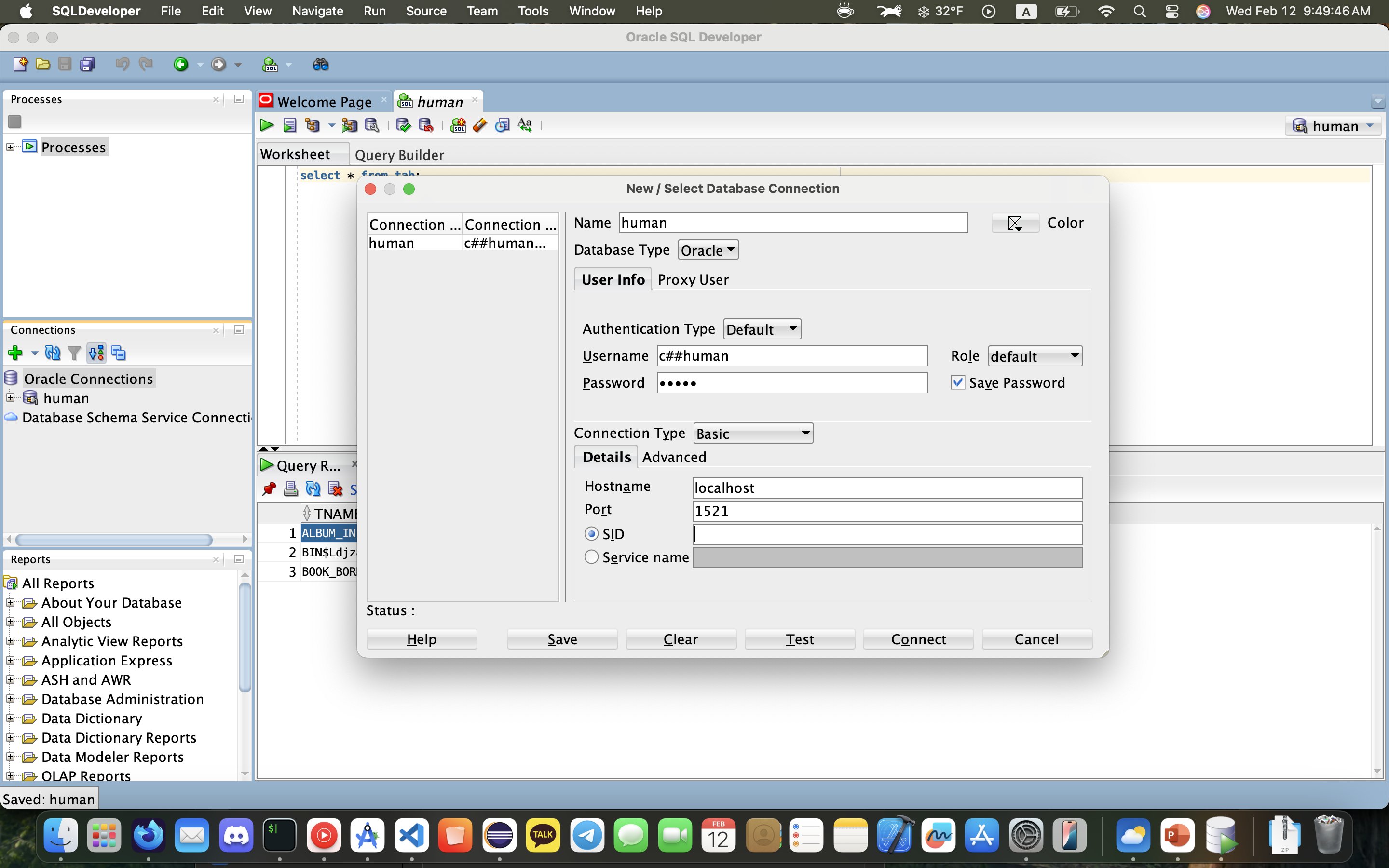Expand the Application Express reports folder
The height and width of the screenshot is (868, 1389).
(x=10, y=660)
